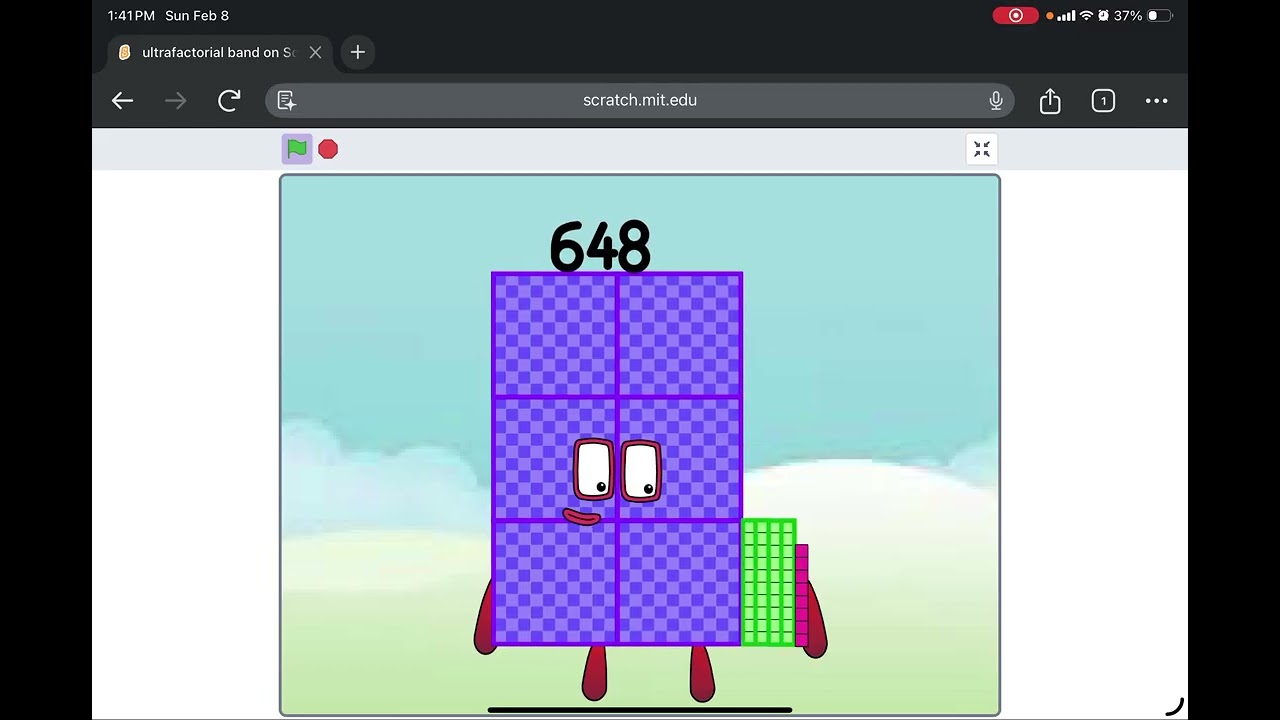1280x720 pixels.
Task: Check the battery icon in status bar
Action: pyautogui.click(x=1160, y=16)
